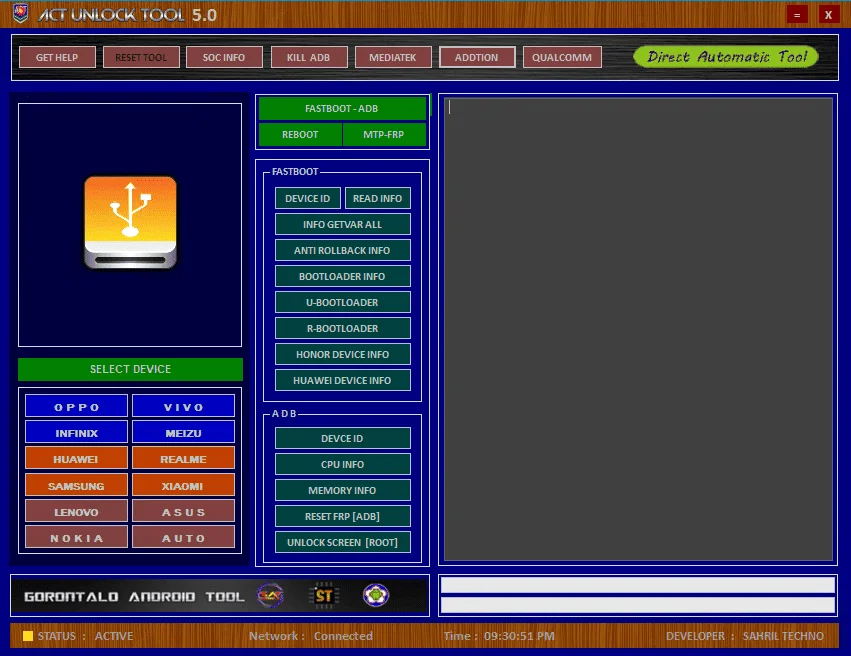
Task: Run INFO GETVAR ALL
Action: (342, 225)
